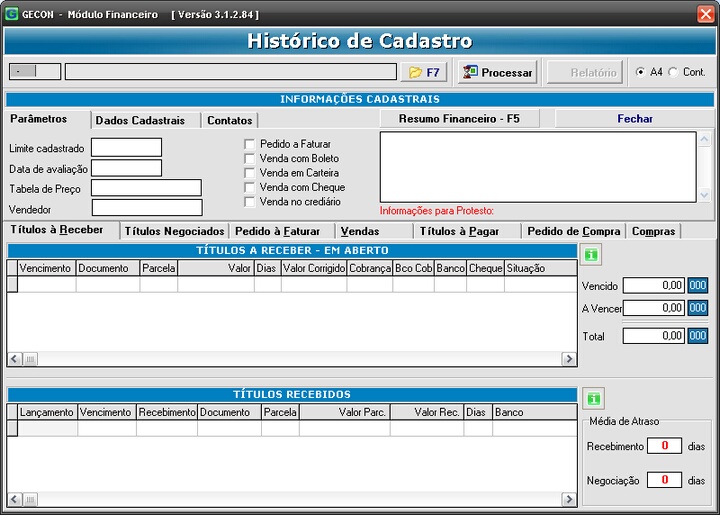Click the Limite cadastrado input field
This screenshot has height=515, width=720.
126,147
